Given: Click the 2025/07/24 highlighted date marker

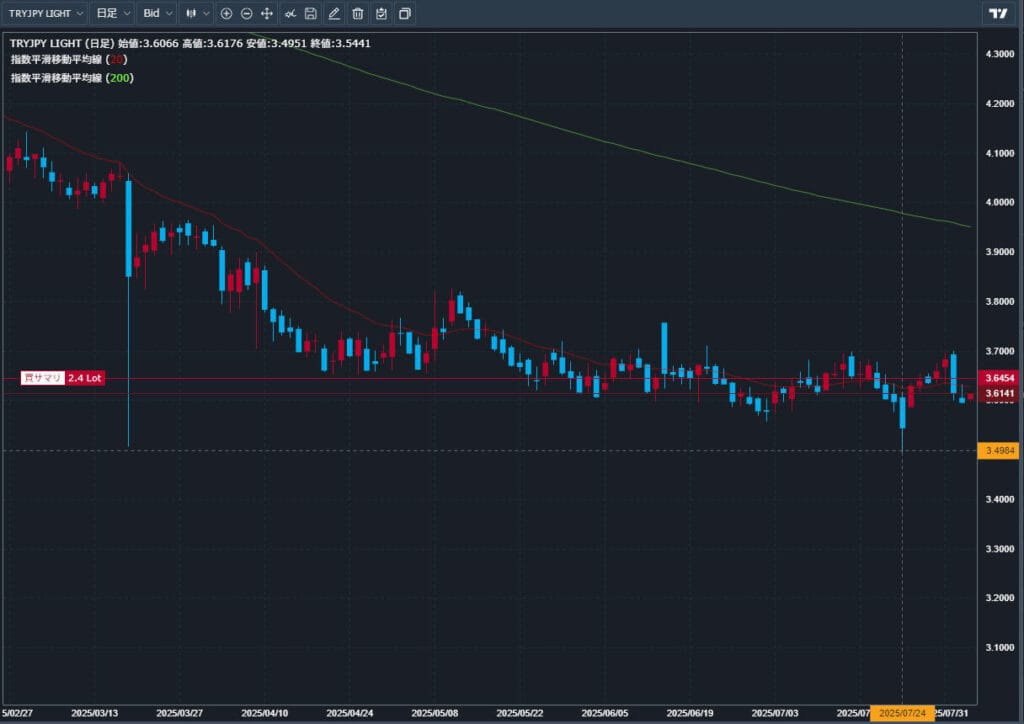Looking at the screenshot, I should click(902, 713).
